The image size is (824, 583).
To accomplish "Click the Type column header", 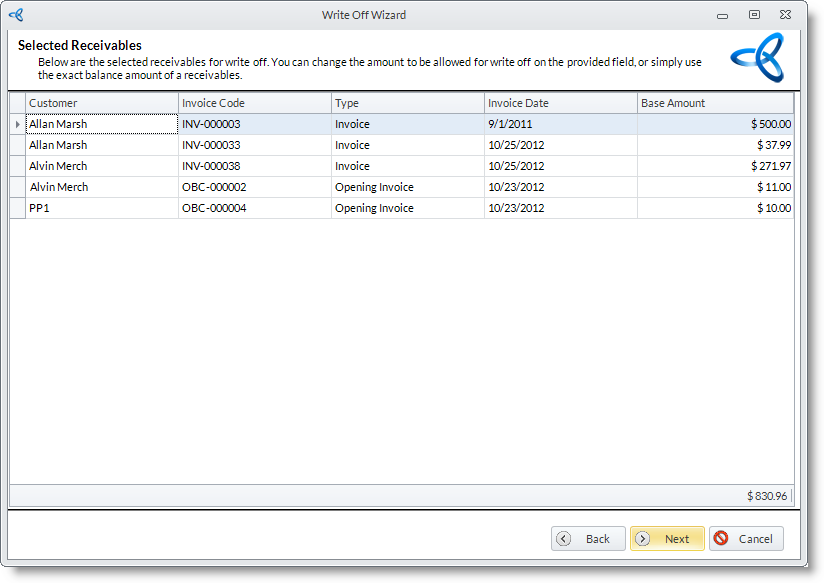I will click(408, 103).
